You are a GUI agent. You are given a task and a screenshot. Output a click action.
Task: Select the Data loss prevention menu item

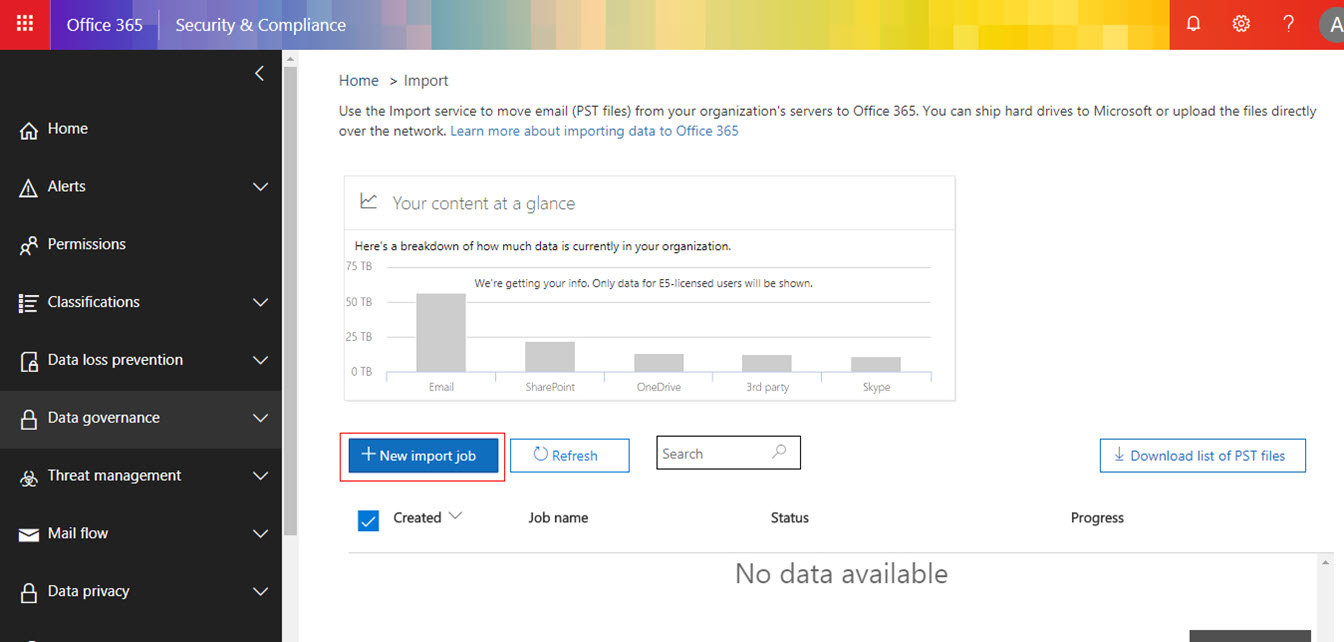click(141, 360)
